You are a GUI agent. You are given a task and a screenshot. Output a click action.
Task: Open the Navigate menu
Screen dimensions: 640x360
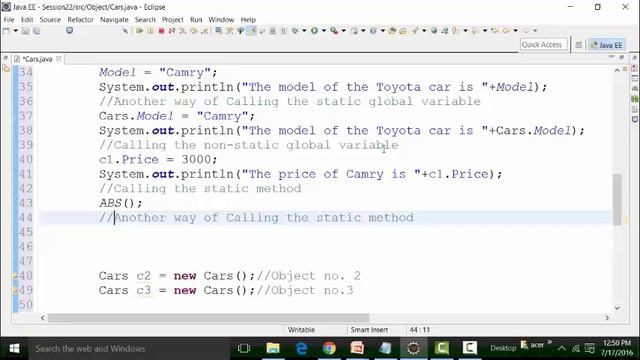click(x=114, y=20)
